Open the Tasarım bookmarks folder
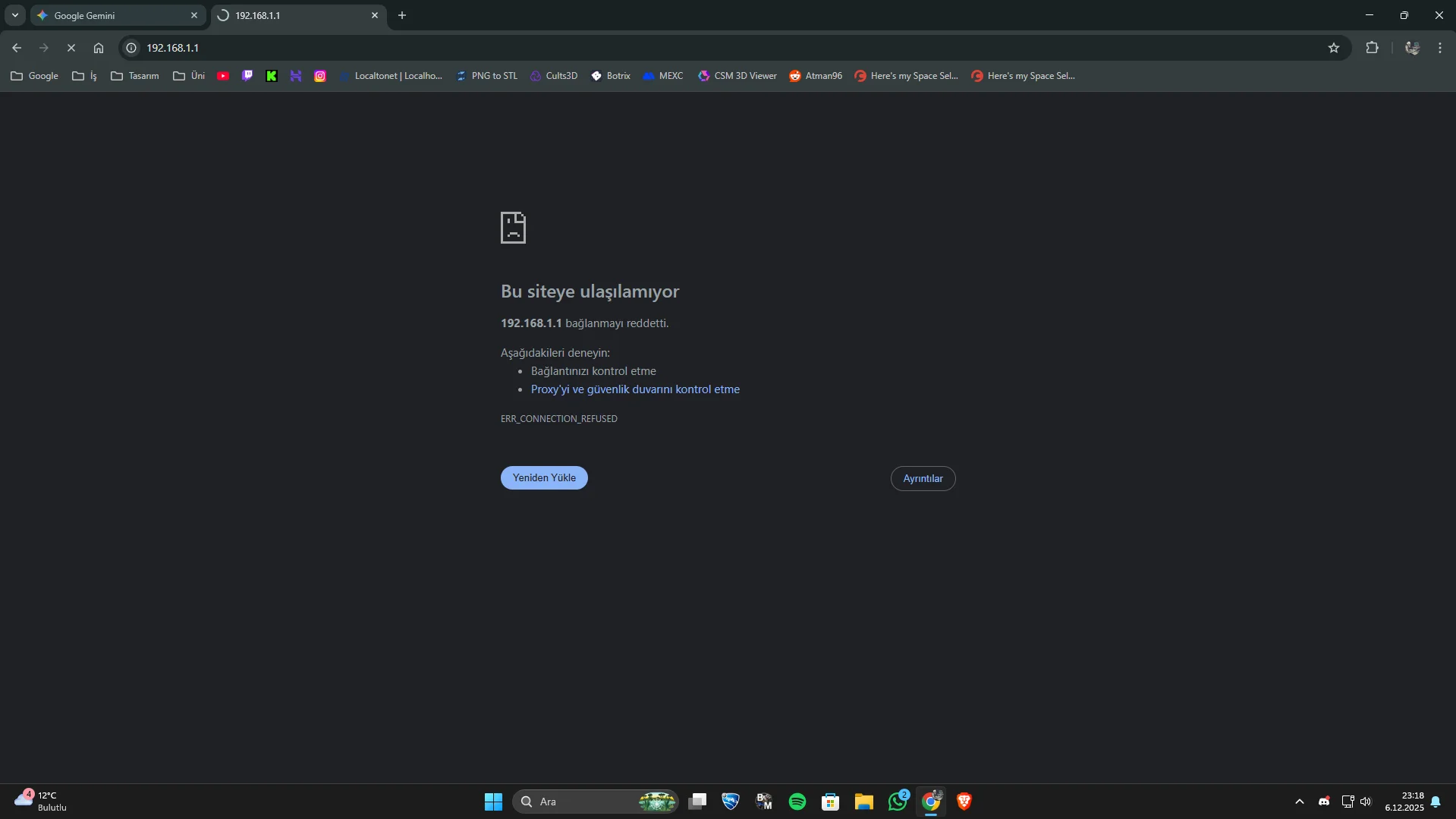This screenshot has width=1456, height=819. click(x=135, y=76)
